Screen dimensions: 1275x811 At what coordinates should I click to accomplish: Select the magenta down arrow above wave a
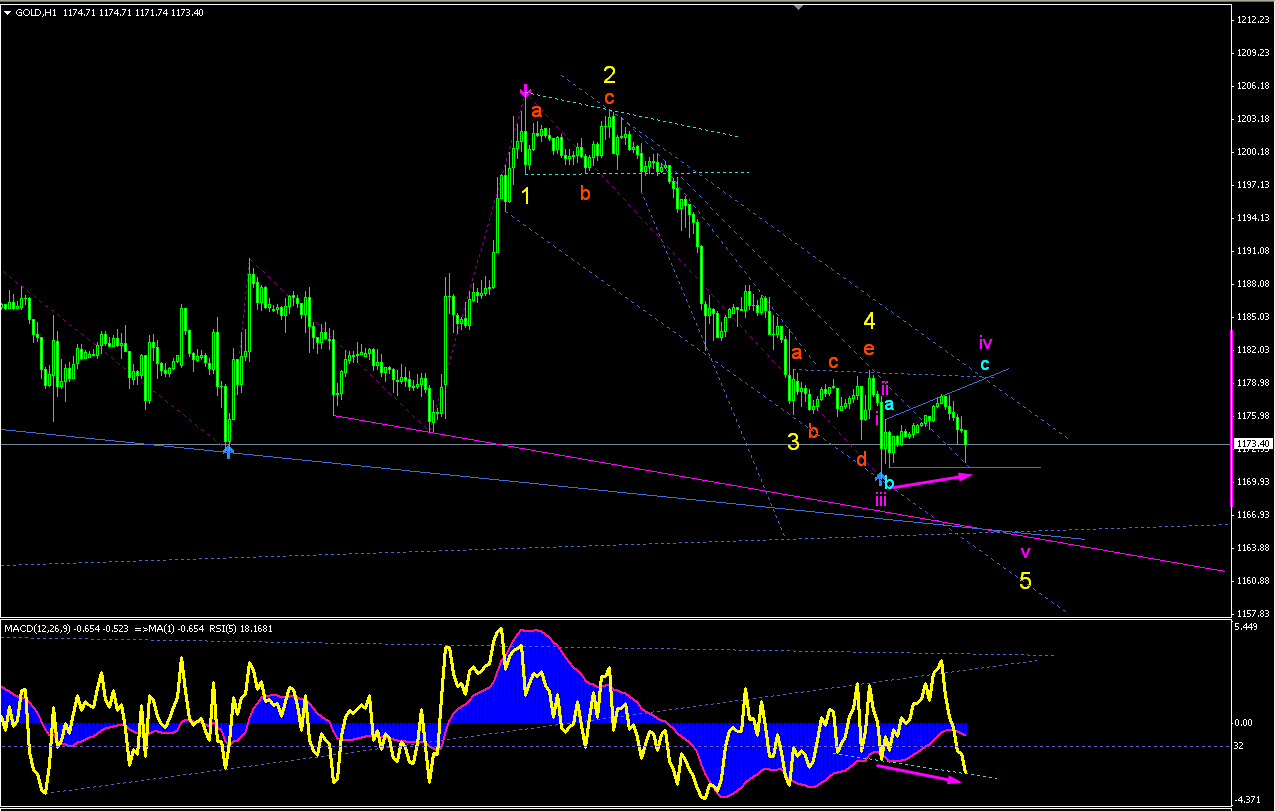(525, 92)
